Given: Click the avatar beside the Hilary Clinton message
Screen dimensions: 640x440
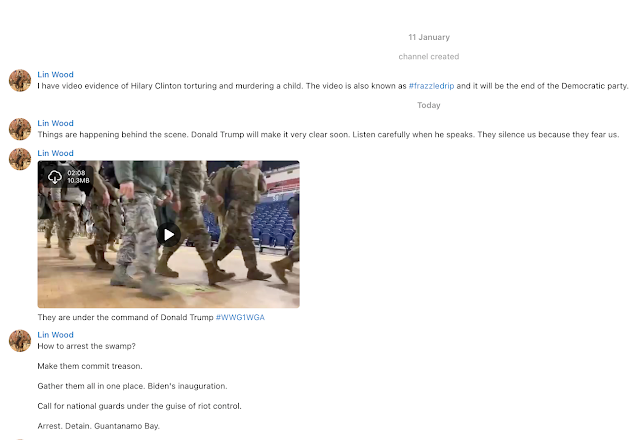Looking at the screenshot, I should coord(20,80).
